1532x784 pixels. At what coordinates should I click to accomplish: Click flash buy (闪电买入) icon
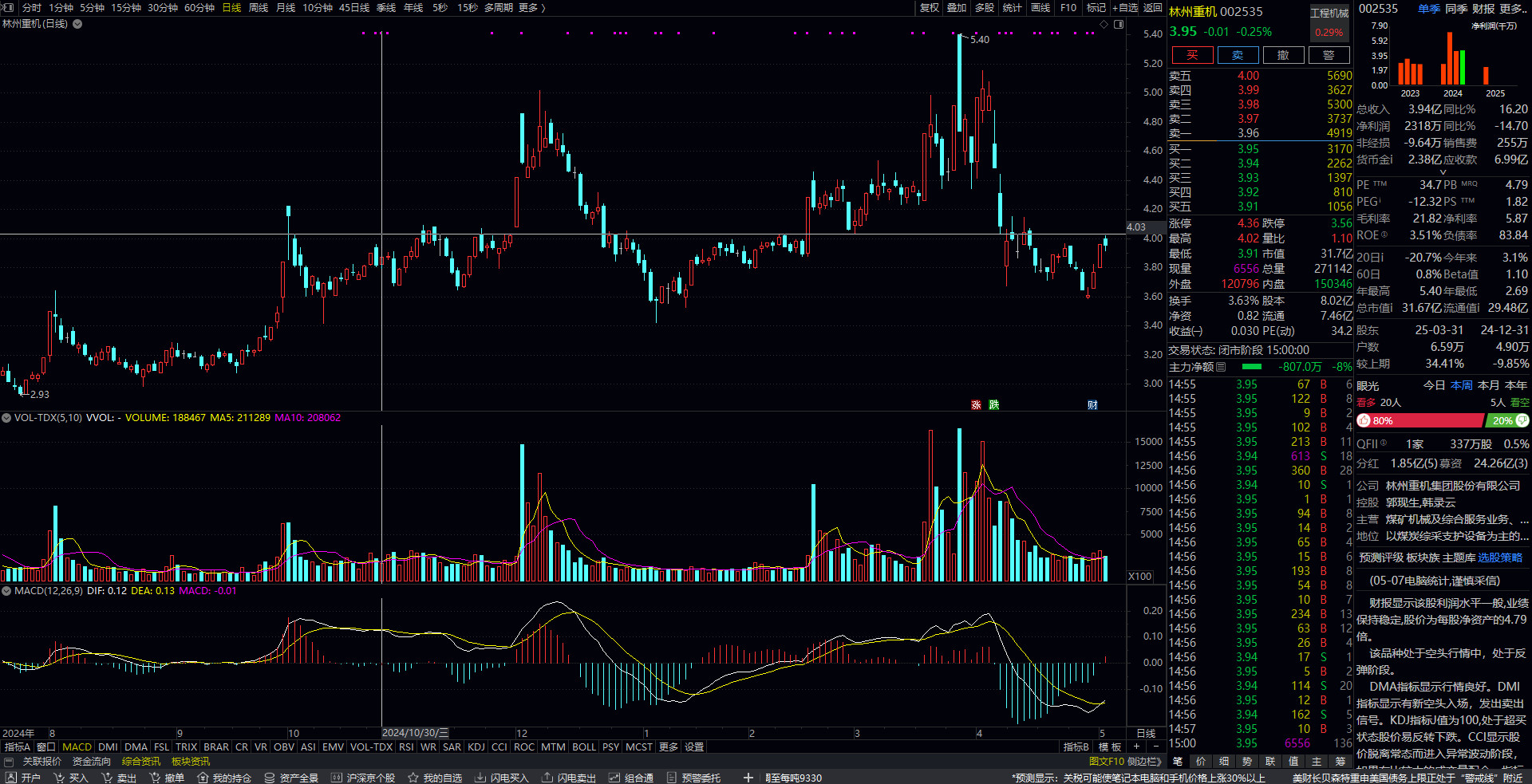(480, 778)
